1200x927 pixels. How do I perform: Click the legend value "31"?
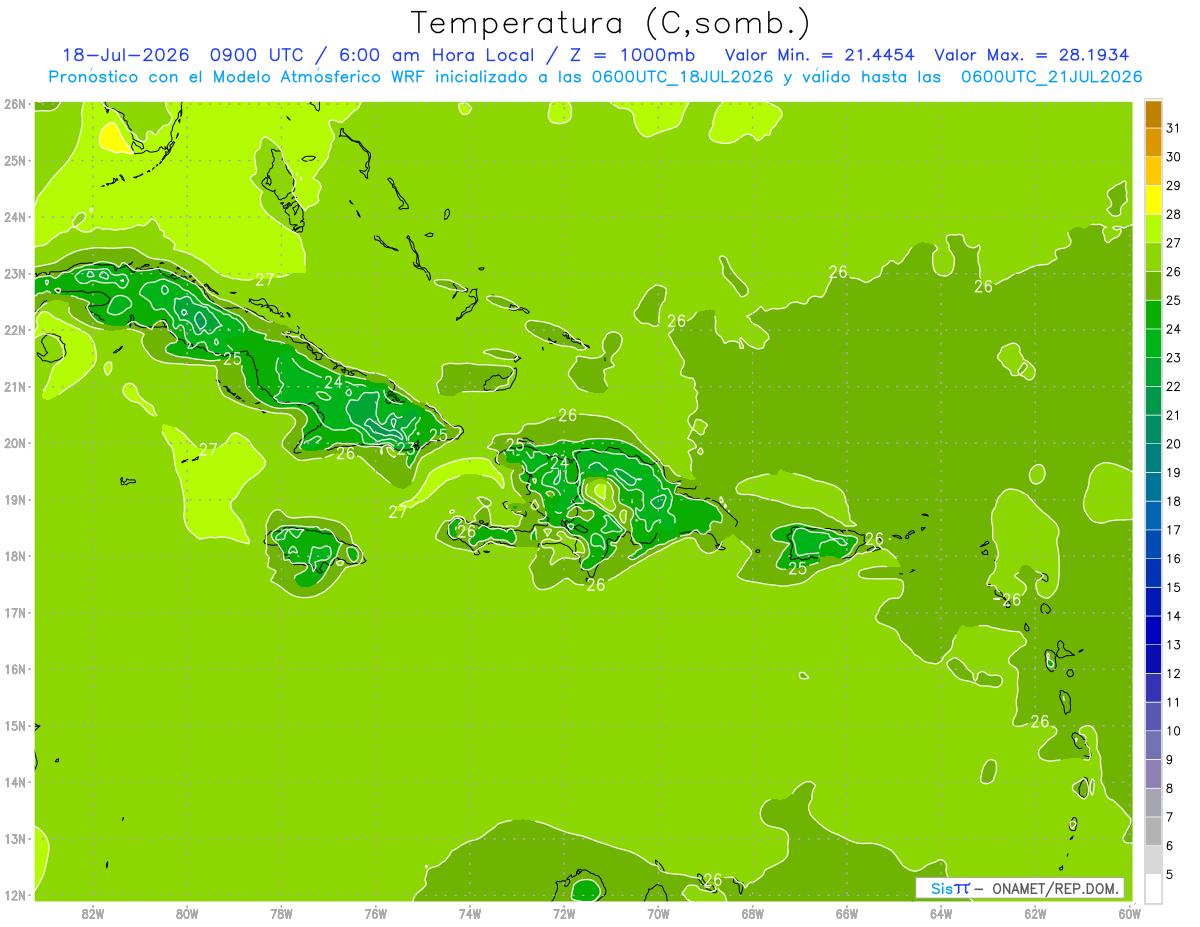tap(1174, 128)
